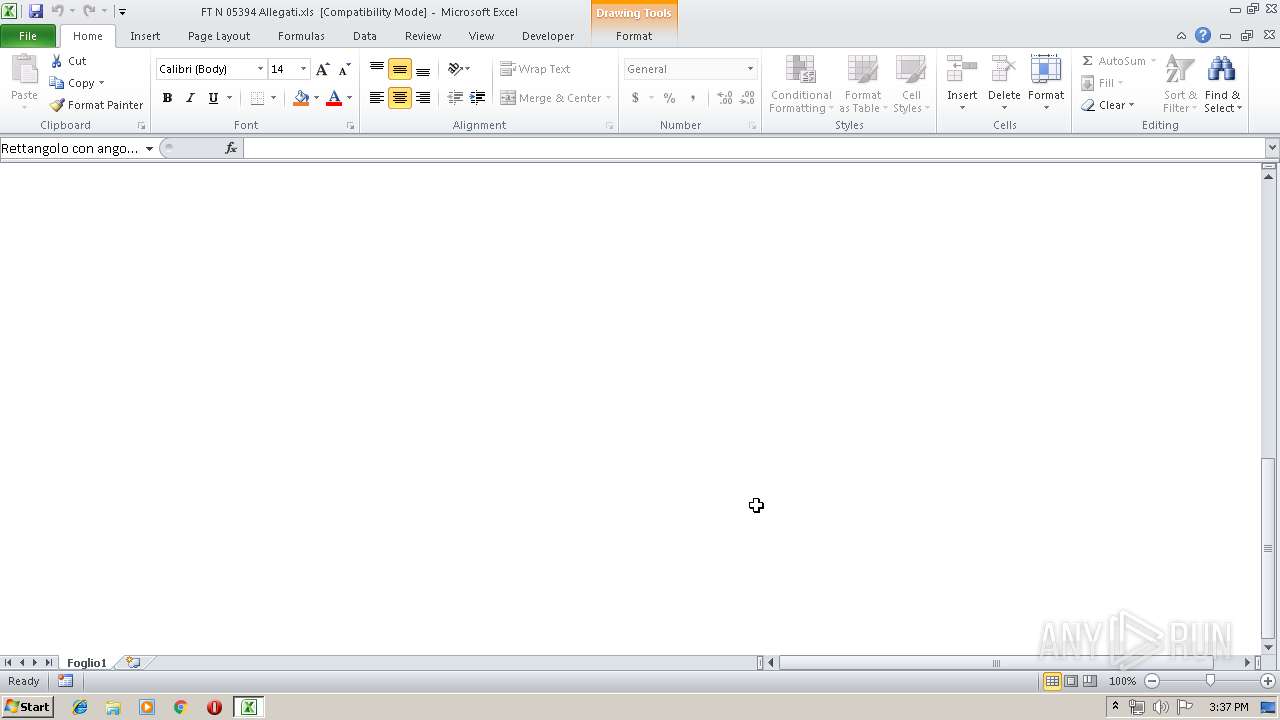Viewport: 1280px width, 720px height.
Task: Open Sort & Filter
Action: (1180, 84)
